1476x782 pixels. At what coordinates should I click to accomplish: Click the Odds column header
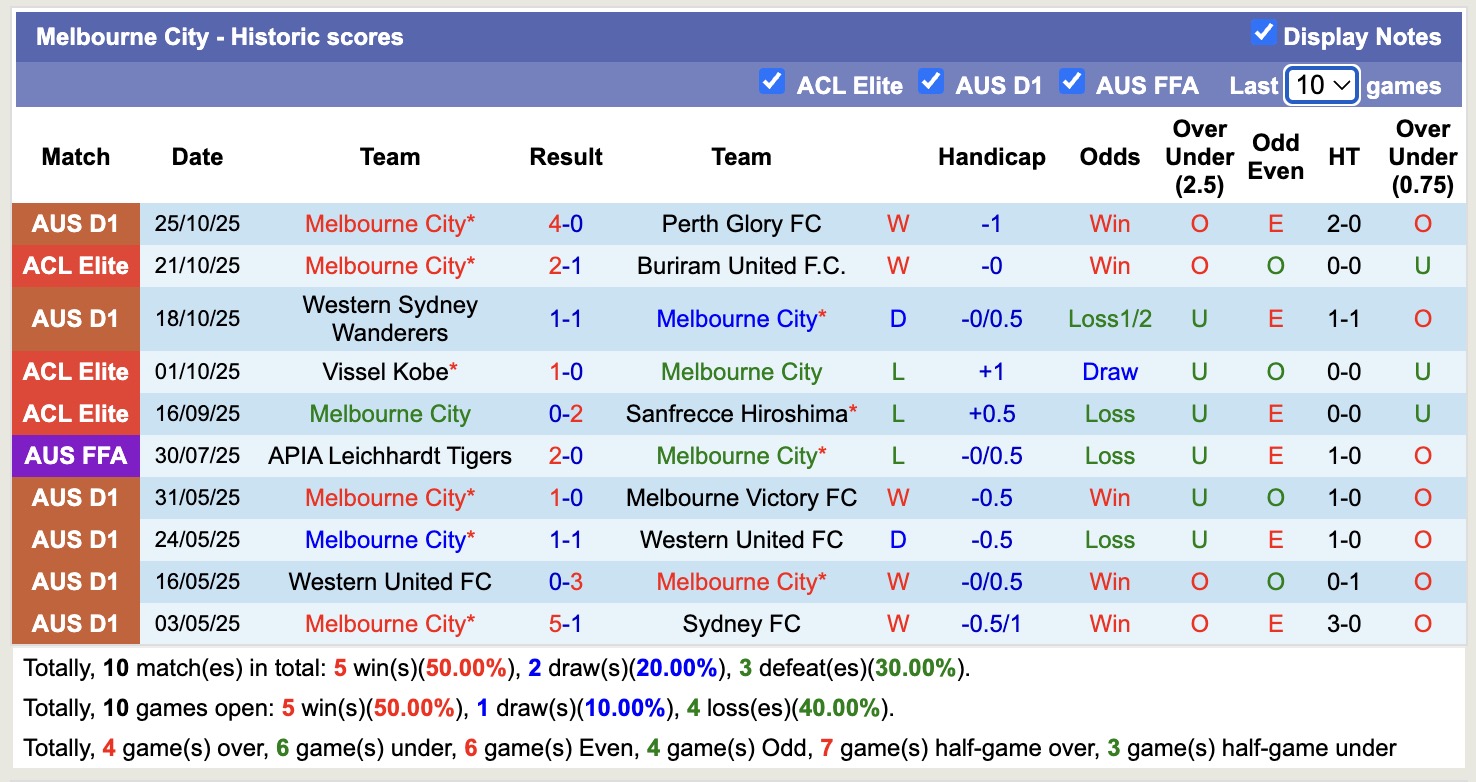tap(1109, 157)
